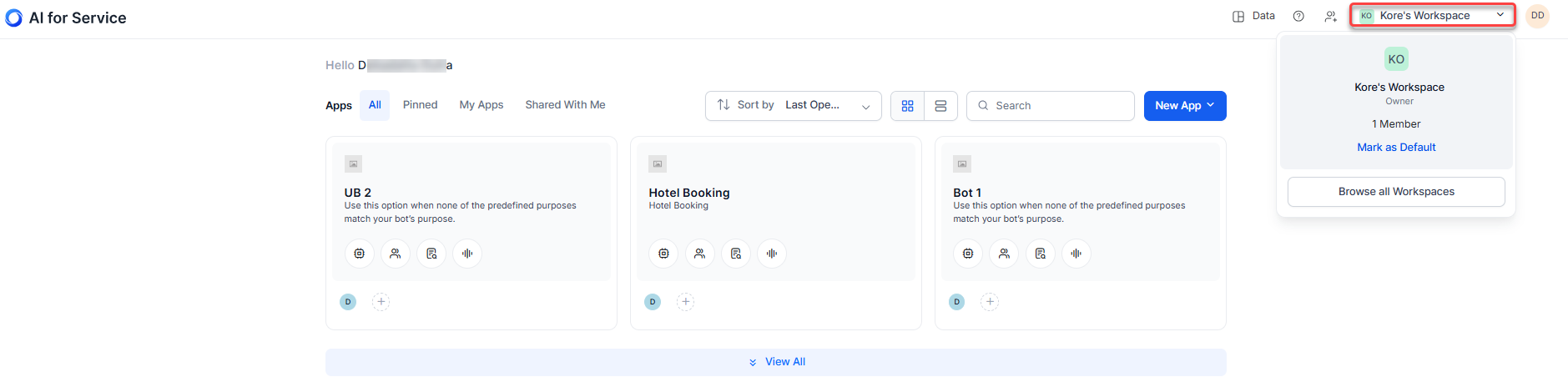Screen dimensions: 1568x382
Task: Select the Pinned tab
Action: 420,105
